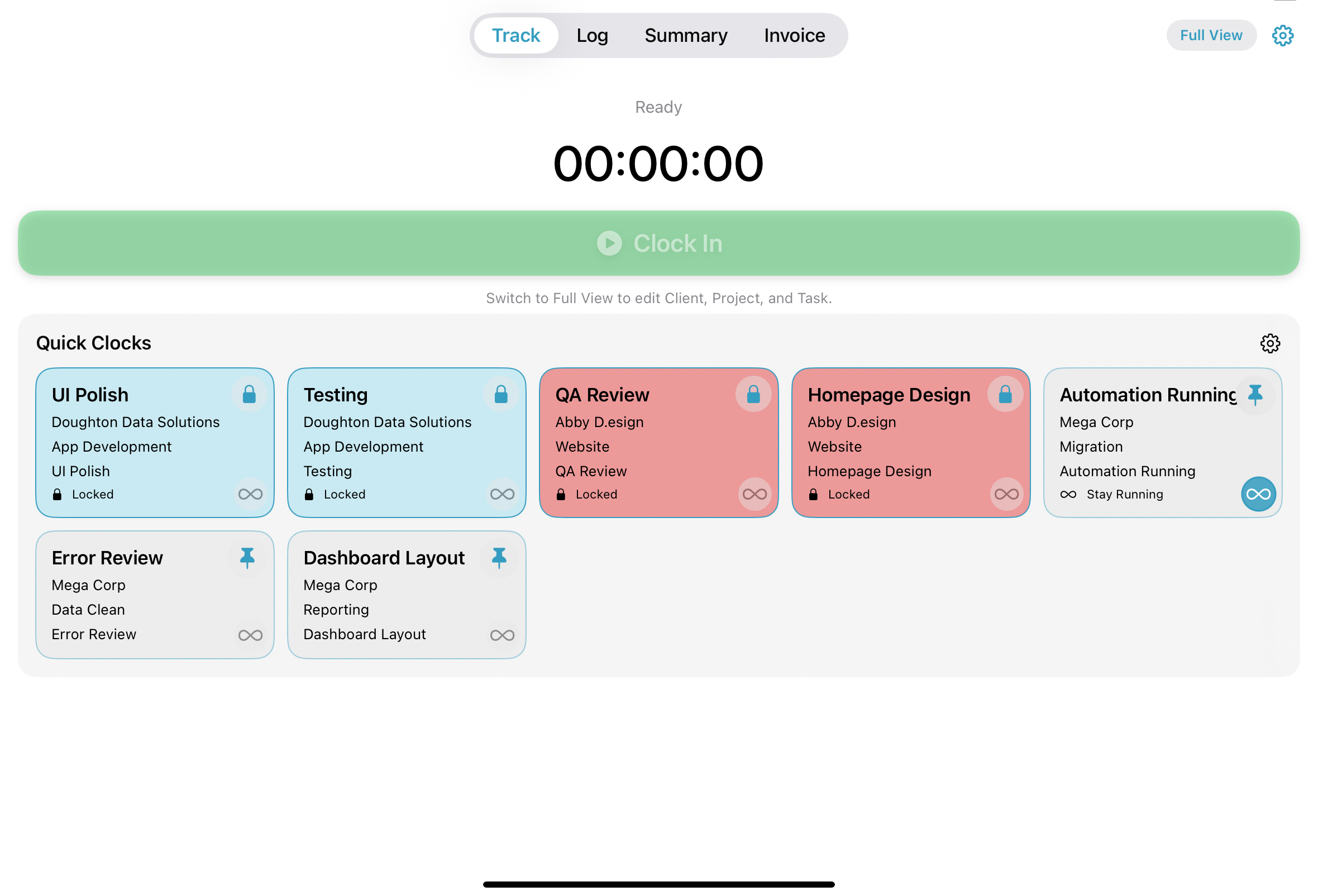Click the lock icon on QA Review card
The height and width of the screenshot is (896, 1318).
pyautogui.click(x=753, y=395)
